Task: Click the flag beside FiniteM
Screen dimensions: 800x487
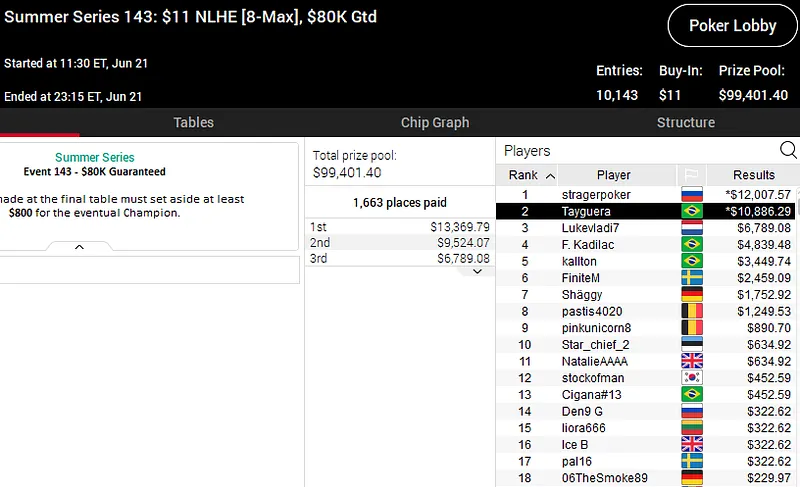Action: [691, 278]
